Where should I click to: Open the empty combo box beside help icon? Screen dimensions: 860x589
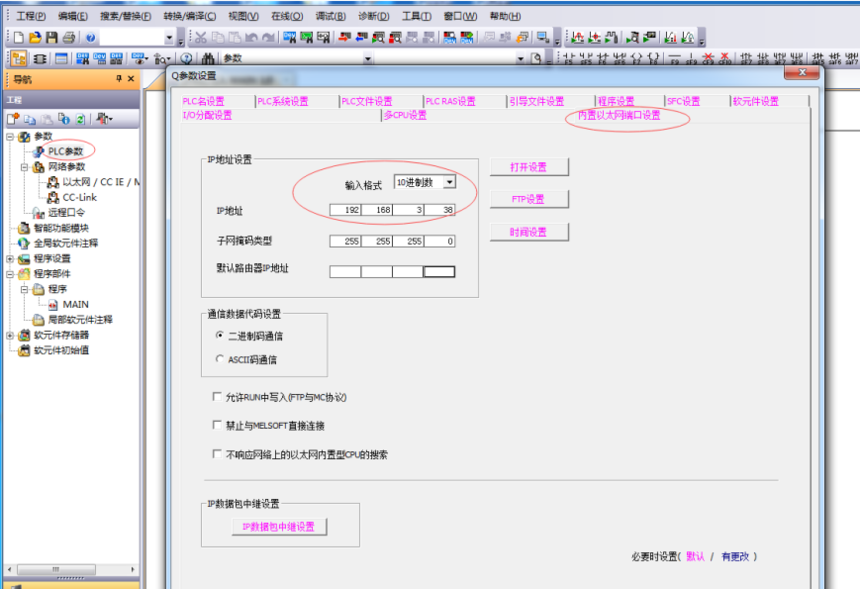click(168, 38)
